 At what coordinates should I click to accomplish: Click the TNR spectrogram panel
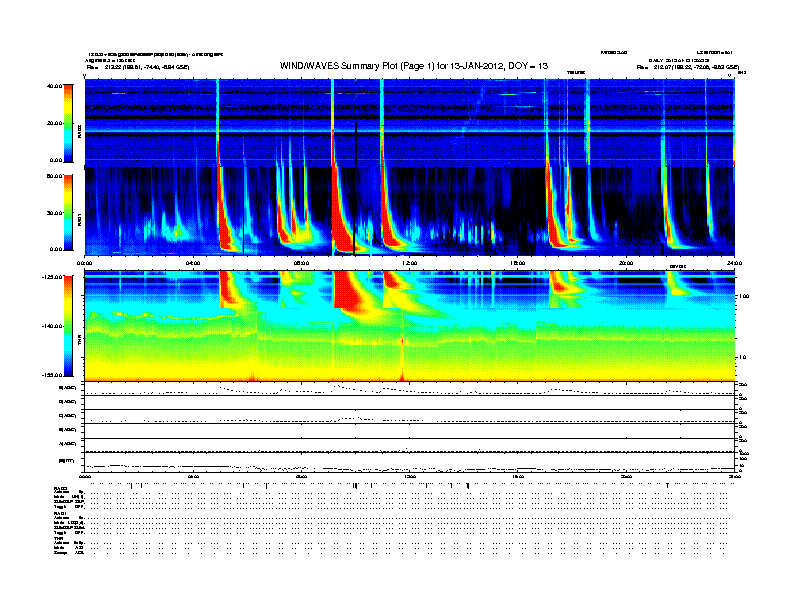click(409, 326)
